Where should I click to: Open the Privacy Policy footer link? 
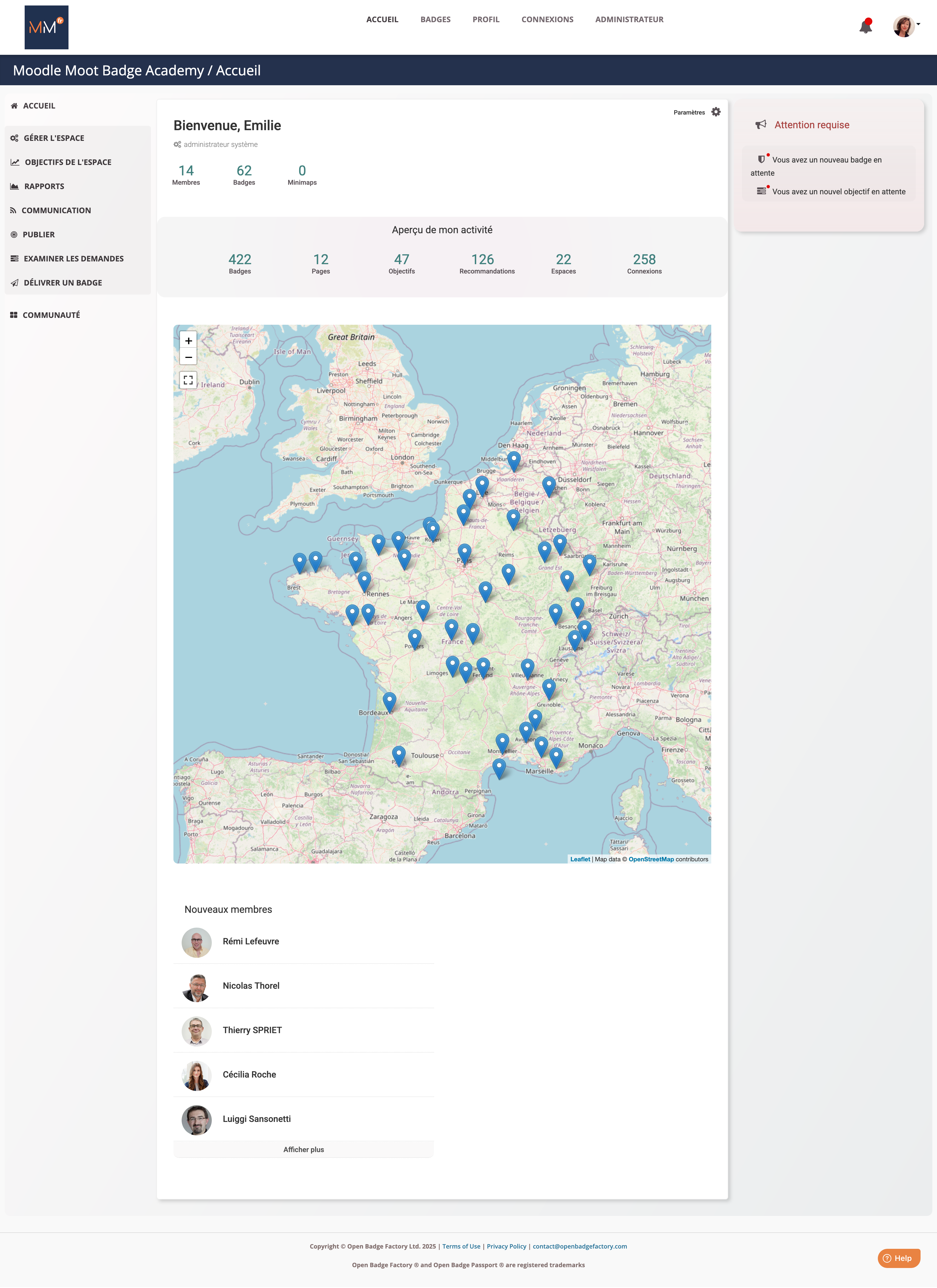click(506, 1246)
